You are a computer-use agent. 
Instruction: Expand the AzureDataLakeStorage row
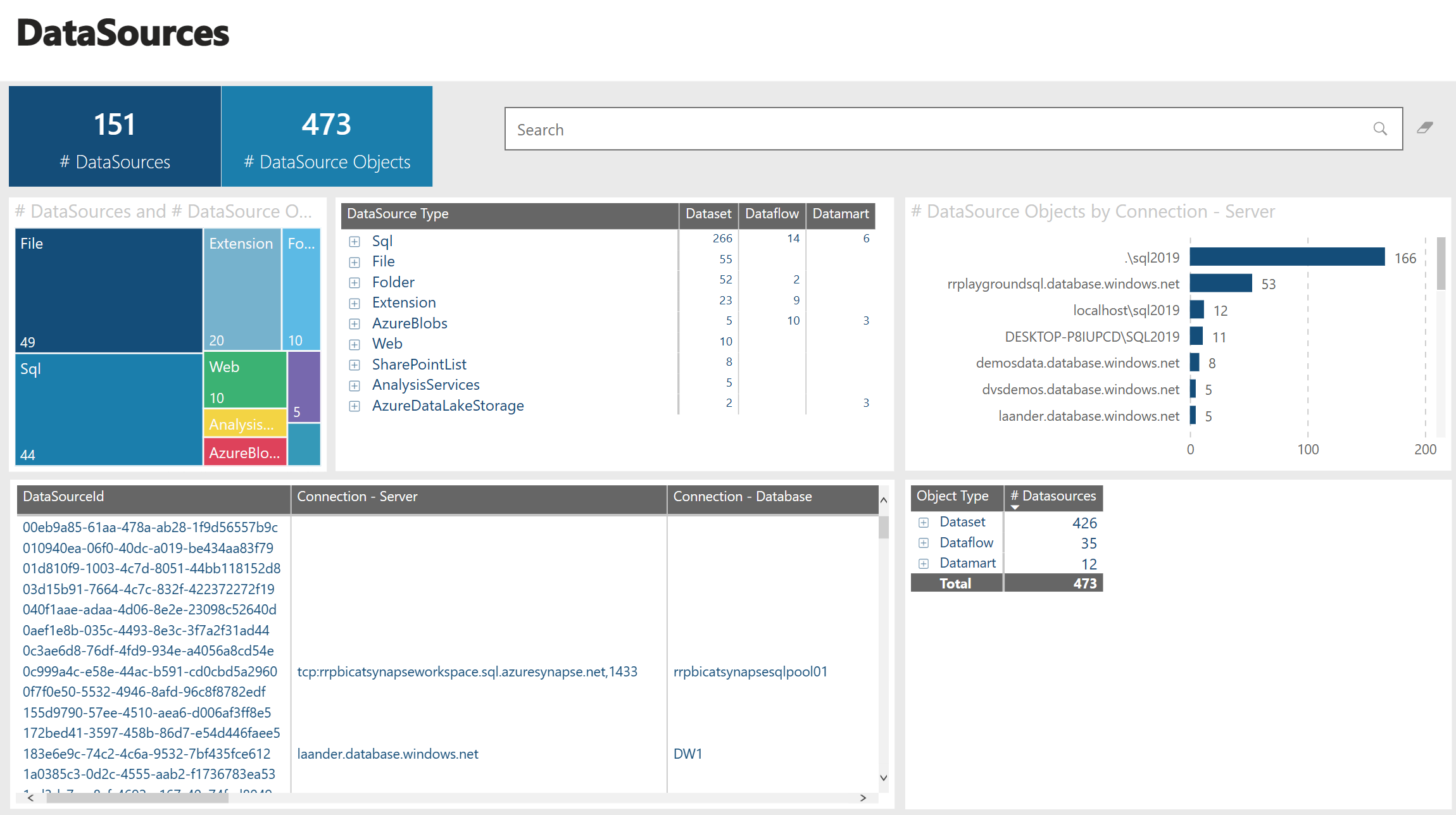coord(355,406)
